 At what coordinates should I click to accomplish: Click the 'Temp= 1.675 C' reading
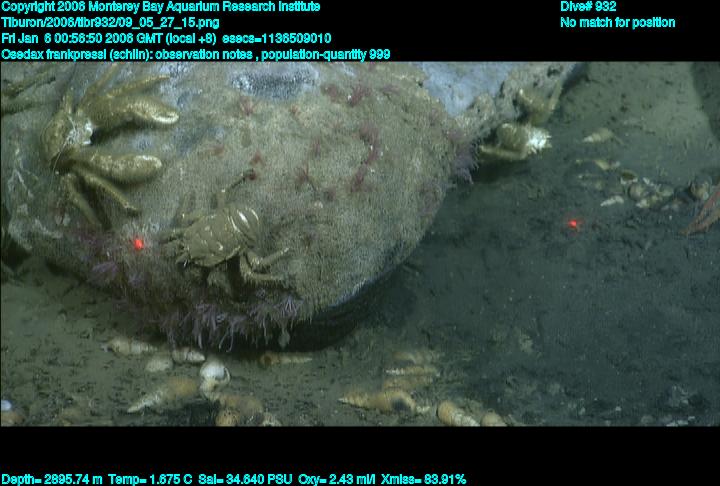pyautogui.click(x=150, y=480)
